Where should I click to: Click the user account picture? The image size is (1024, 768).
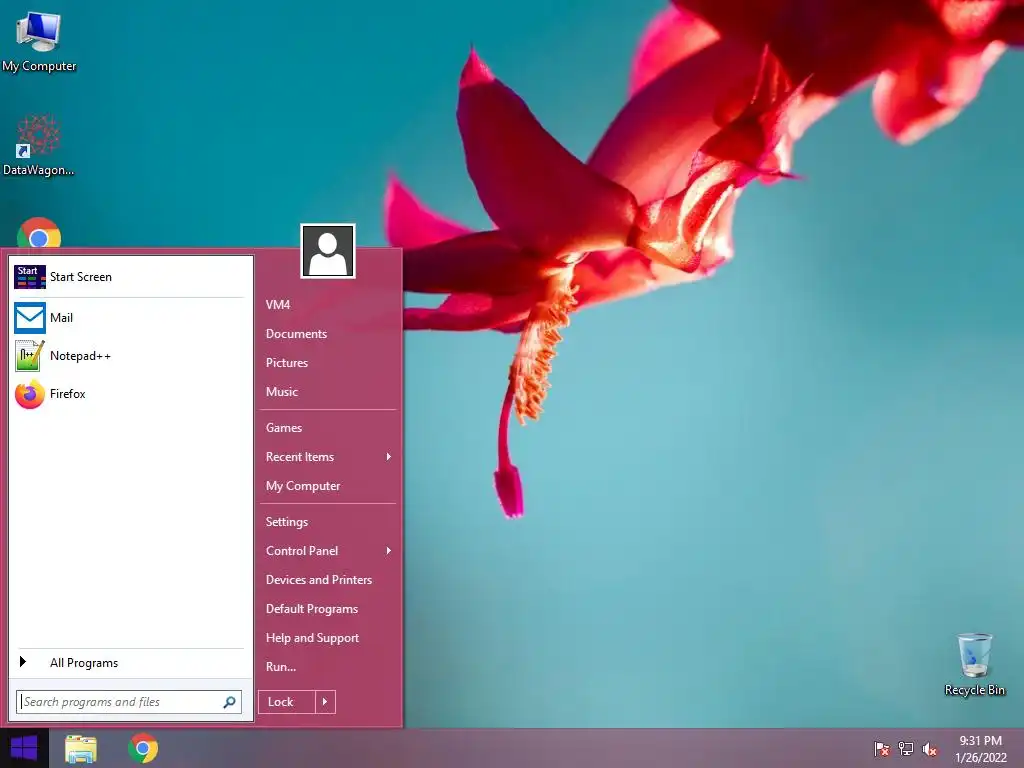[328, 251]
